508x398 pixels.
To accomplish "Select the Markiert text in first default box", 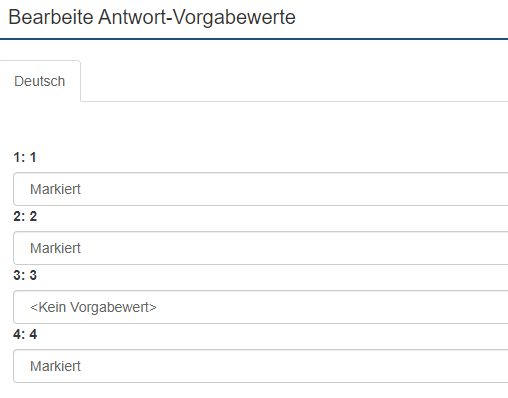I will tap(55, 189).
